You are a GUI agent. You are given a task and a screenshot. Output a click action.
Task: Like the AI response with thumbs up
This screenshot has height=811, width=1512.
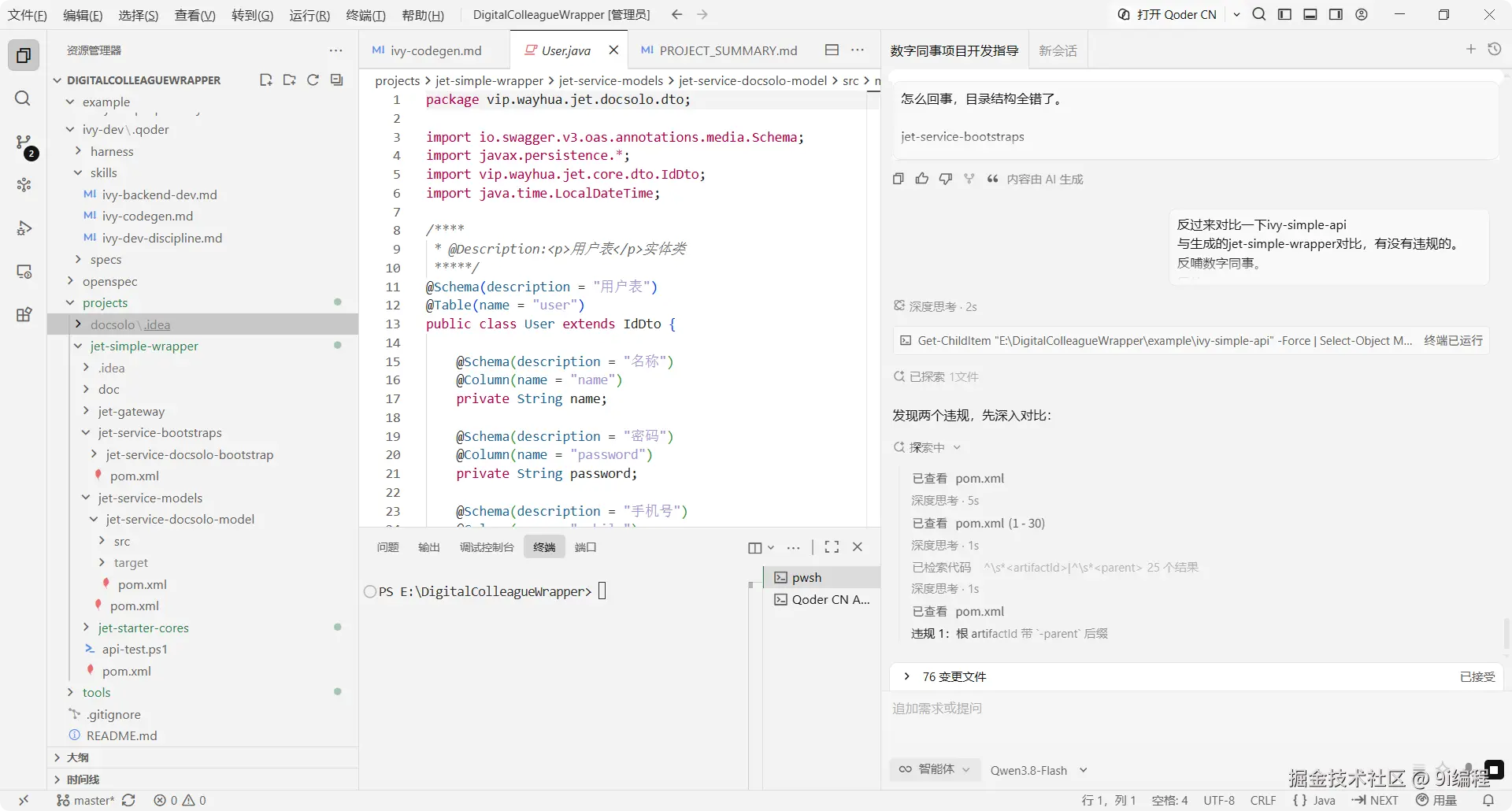(x=922, y=179)
